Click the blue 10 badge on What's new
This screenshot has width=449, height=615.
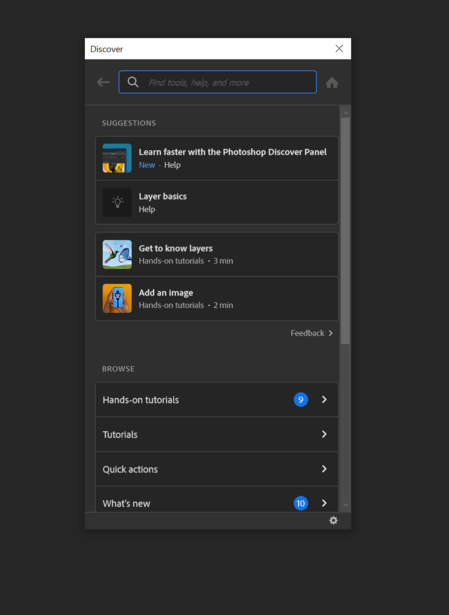pyautogui.click(x=301, y=503)
